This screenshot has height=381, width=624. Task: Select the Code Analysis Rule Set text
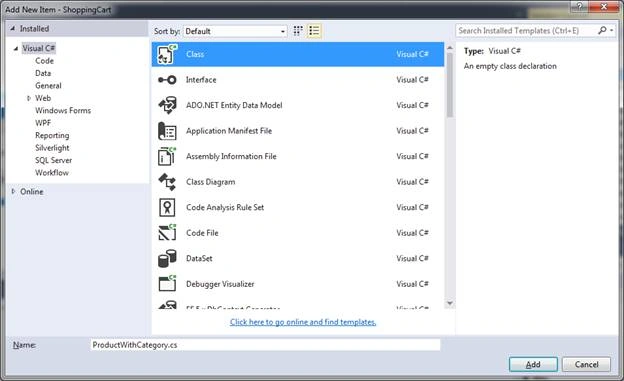tap(225, 207)
